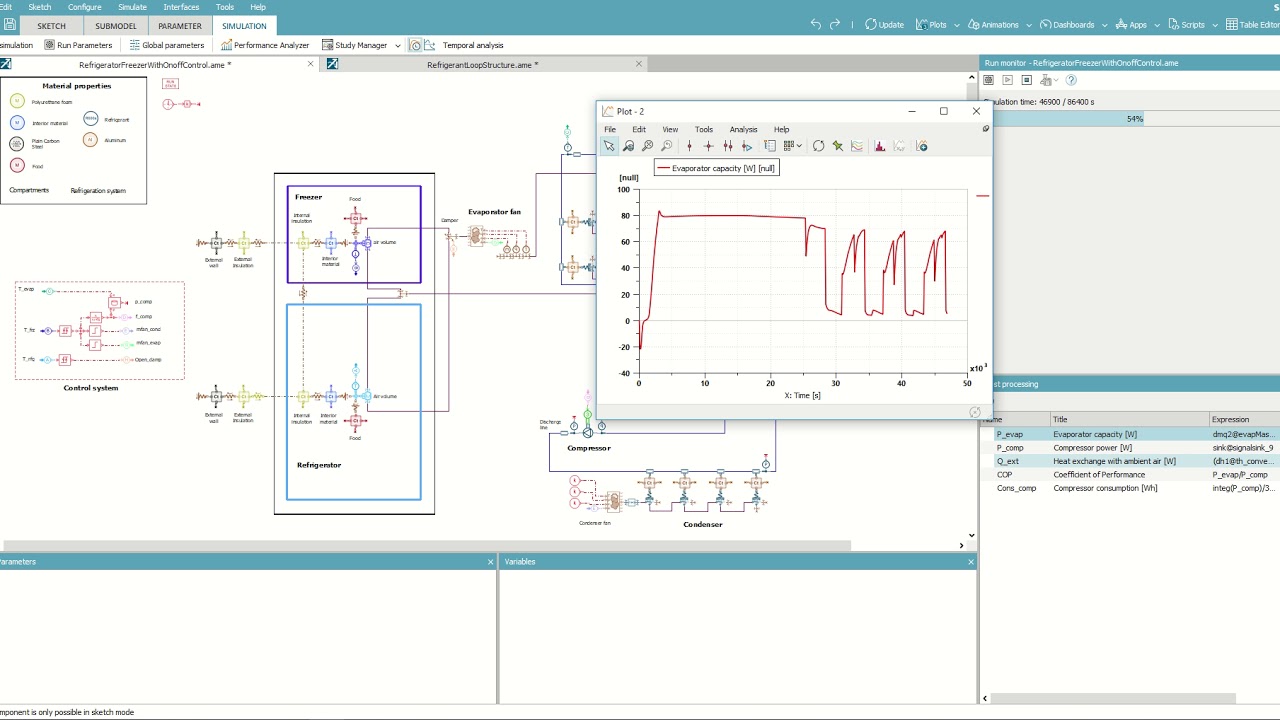The height and width of the screenshot is (720, 1280).
Task: Open the plot legend list icon
Action: pos(770,146)
